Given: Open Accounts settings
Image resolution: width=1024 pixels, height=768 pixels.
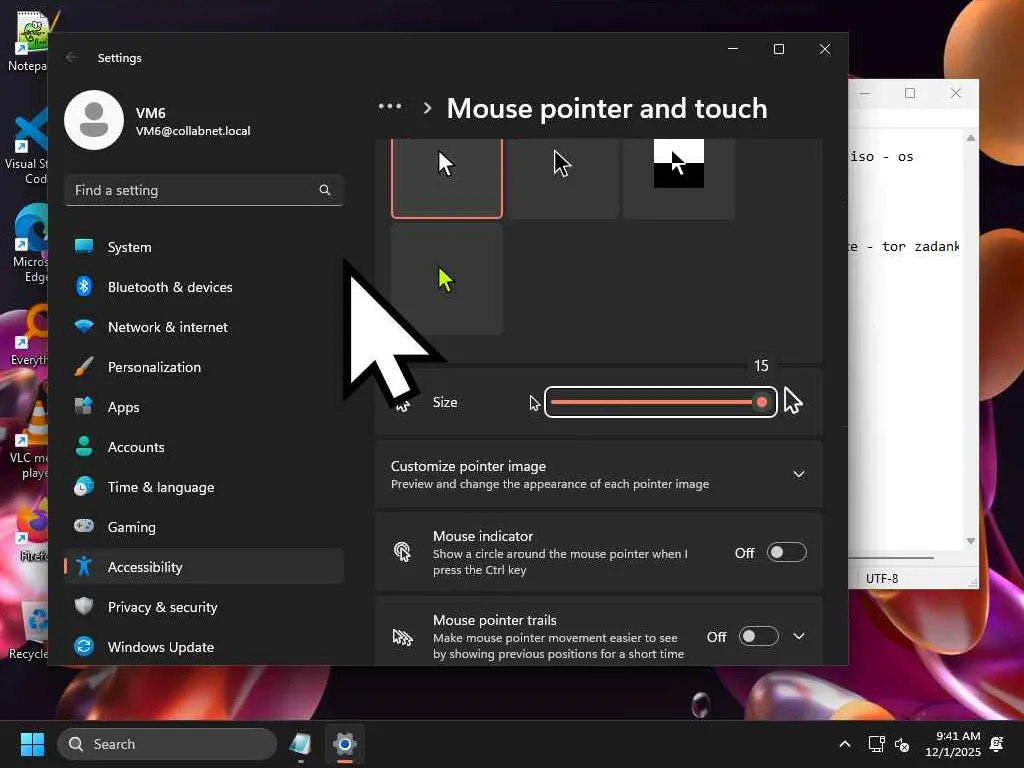Looking at the screenshot, I should [x=204, y=447].
